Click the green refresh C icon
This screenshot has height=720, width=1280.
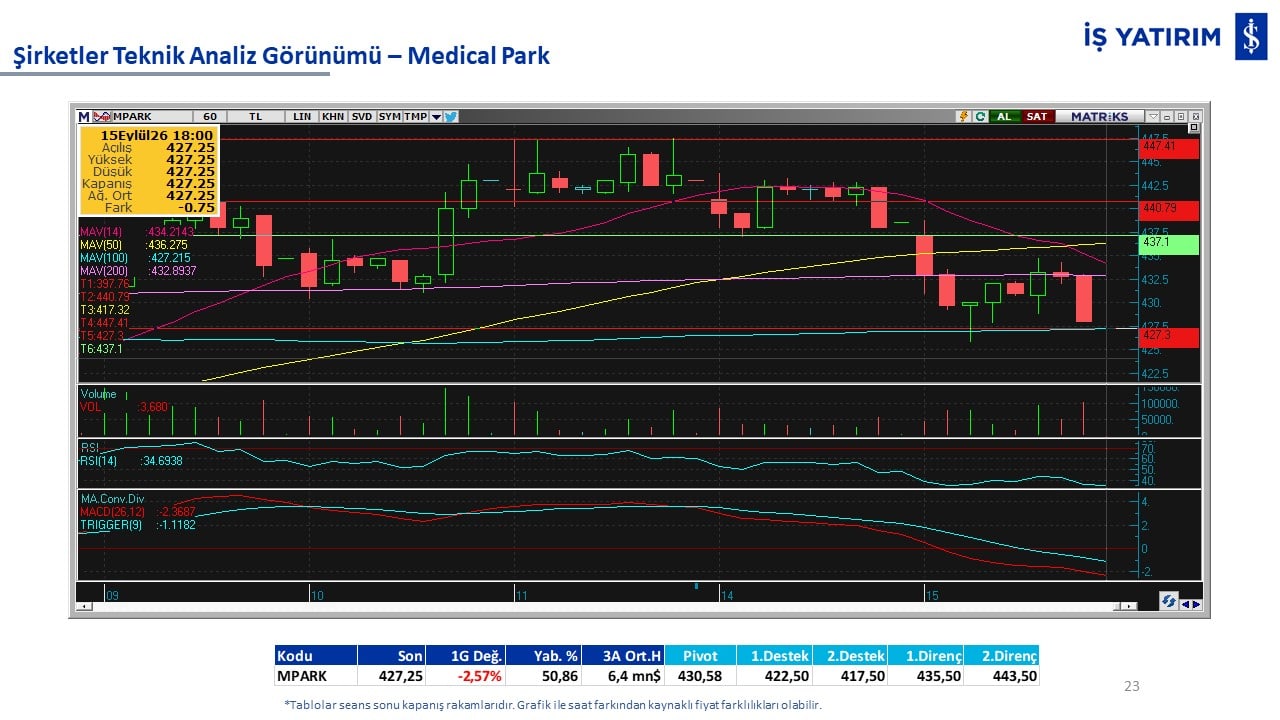pos(980,116)
